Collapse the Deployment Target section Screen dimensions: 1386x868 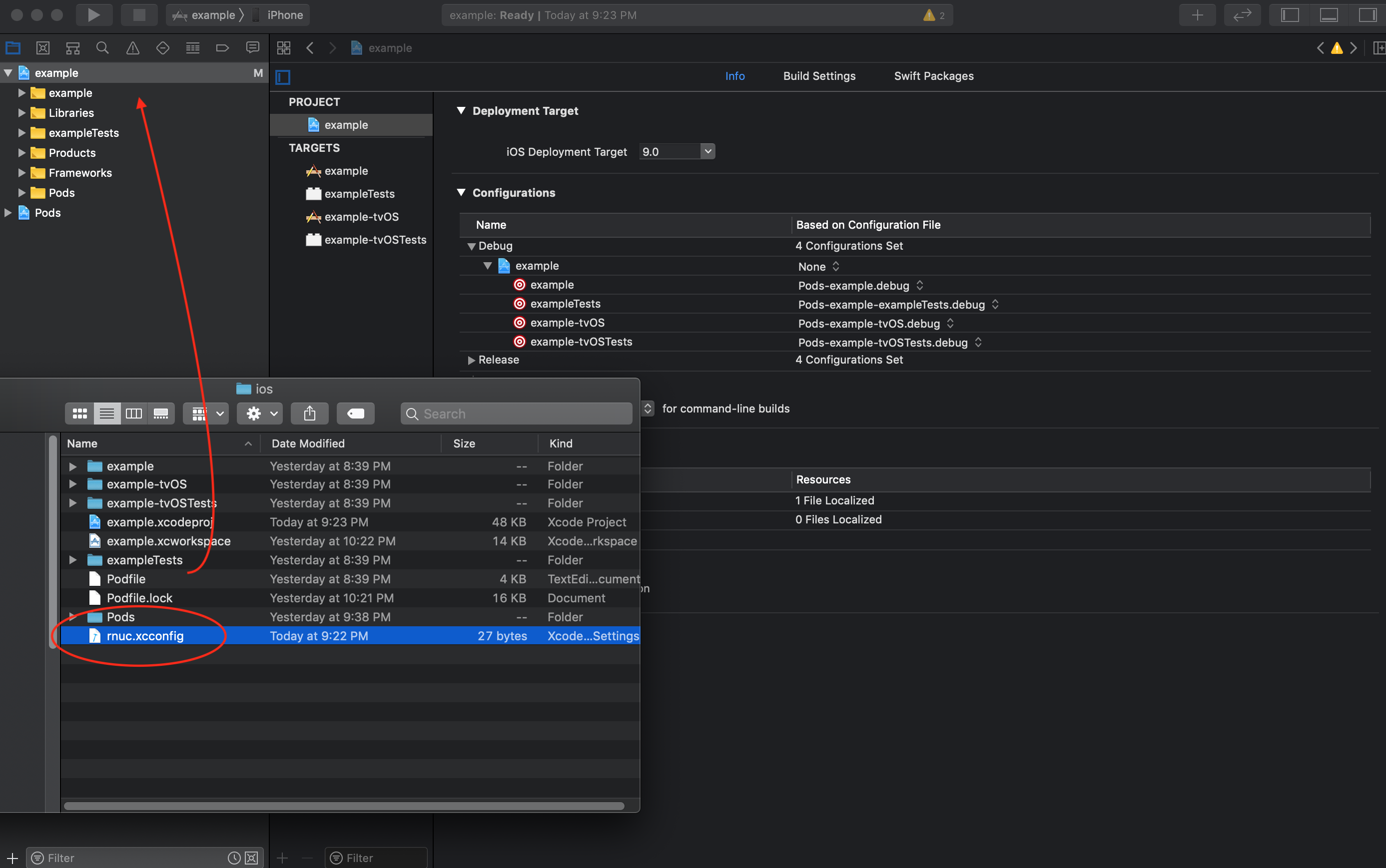(461, 110)
